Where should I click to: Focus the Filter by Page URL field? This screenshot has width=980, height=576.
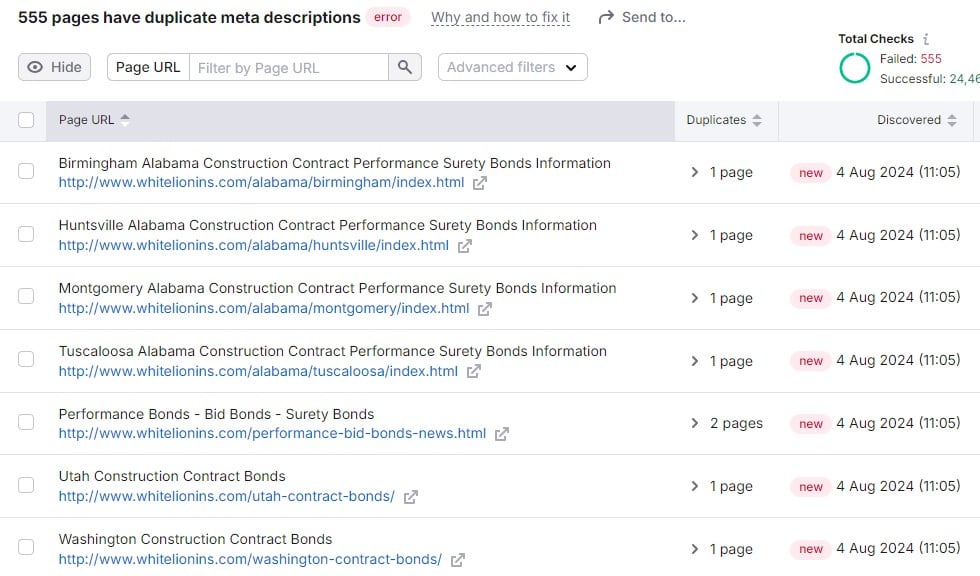pos(288,67)
